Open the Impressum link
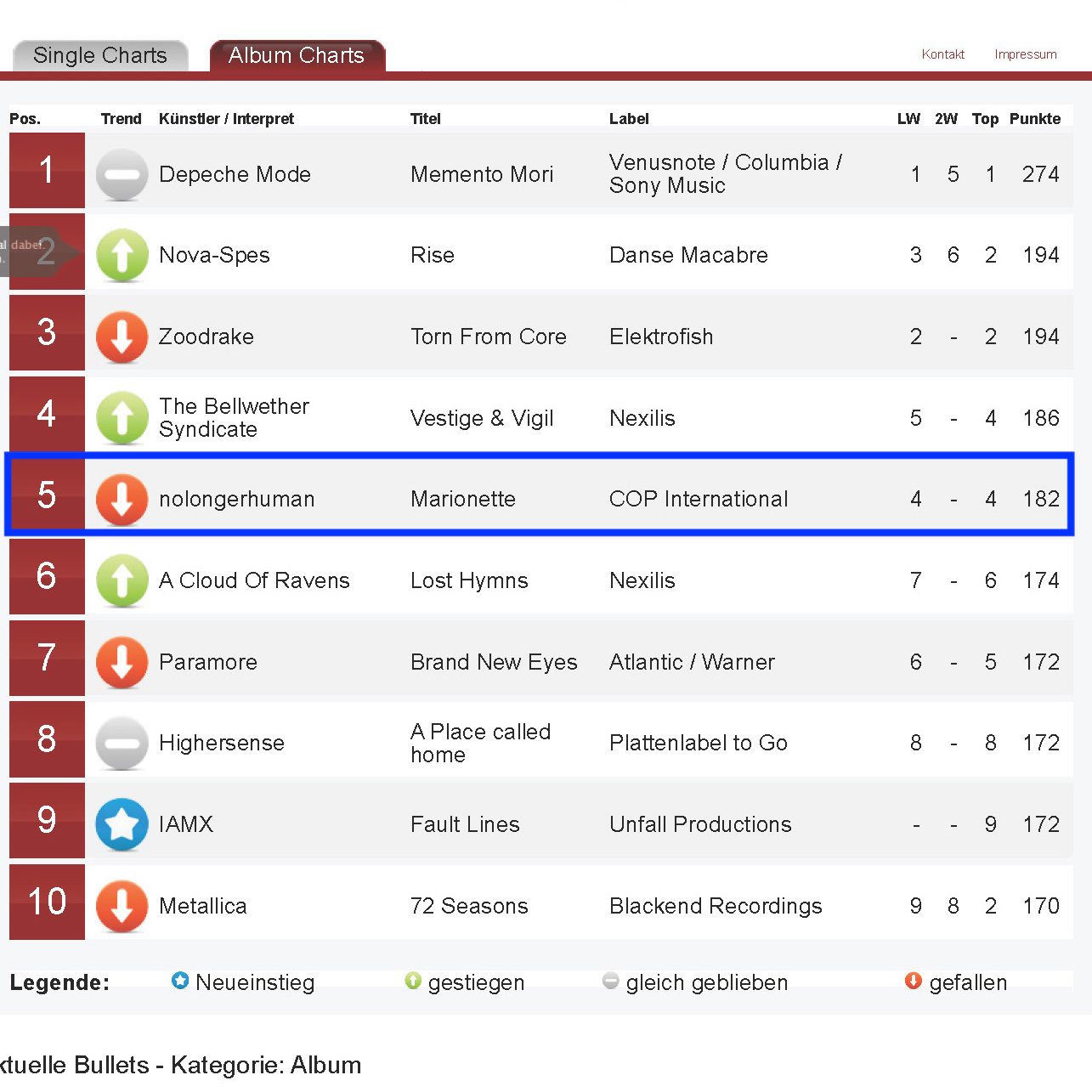Image resolution: width=1092 pixels, height=1092 pixels. 1025,54
